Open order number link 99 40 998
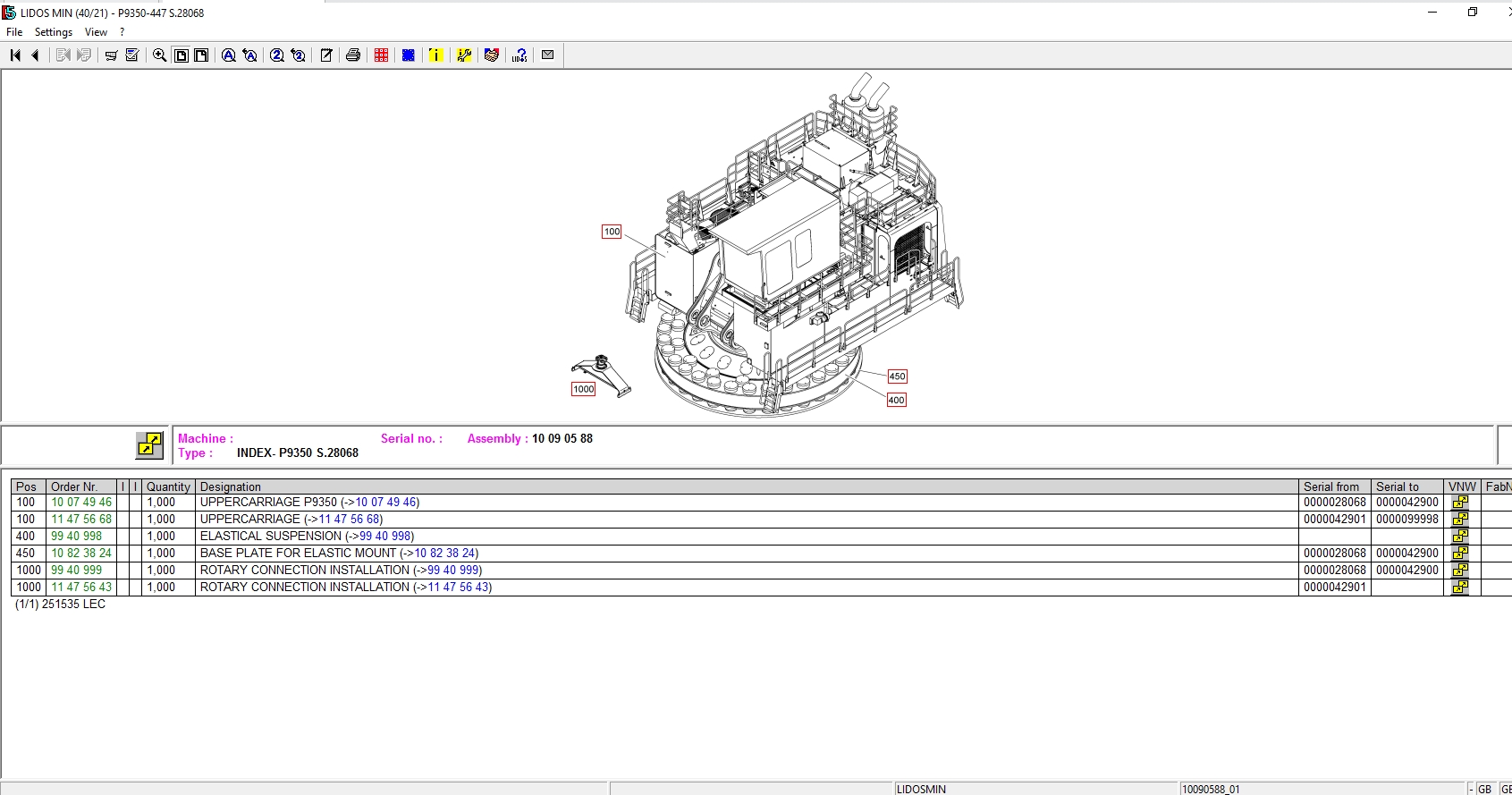 pyautogui.click(x=76, y=537)
